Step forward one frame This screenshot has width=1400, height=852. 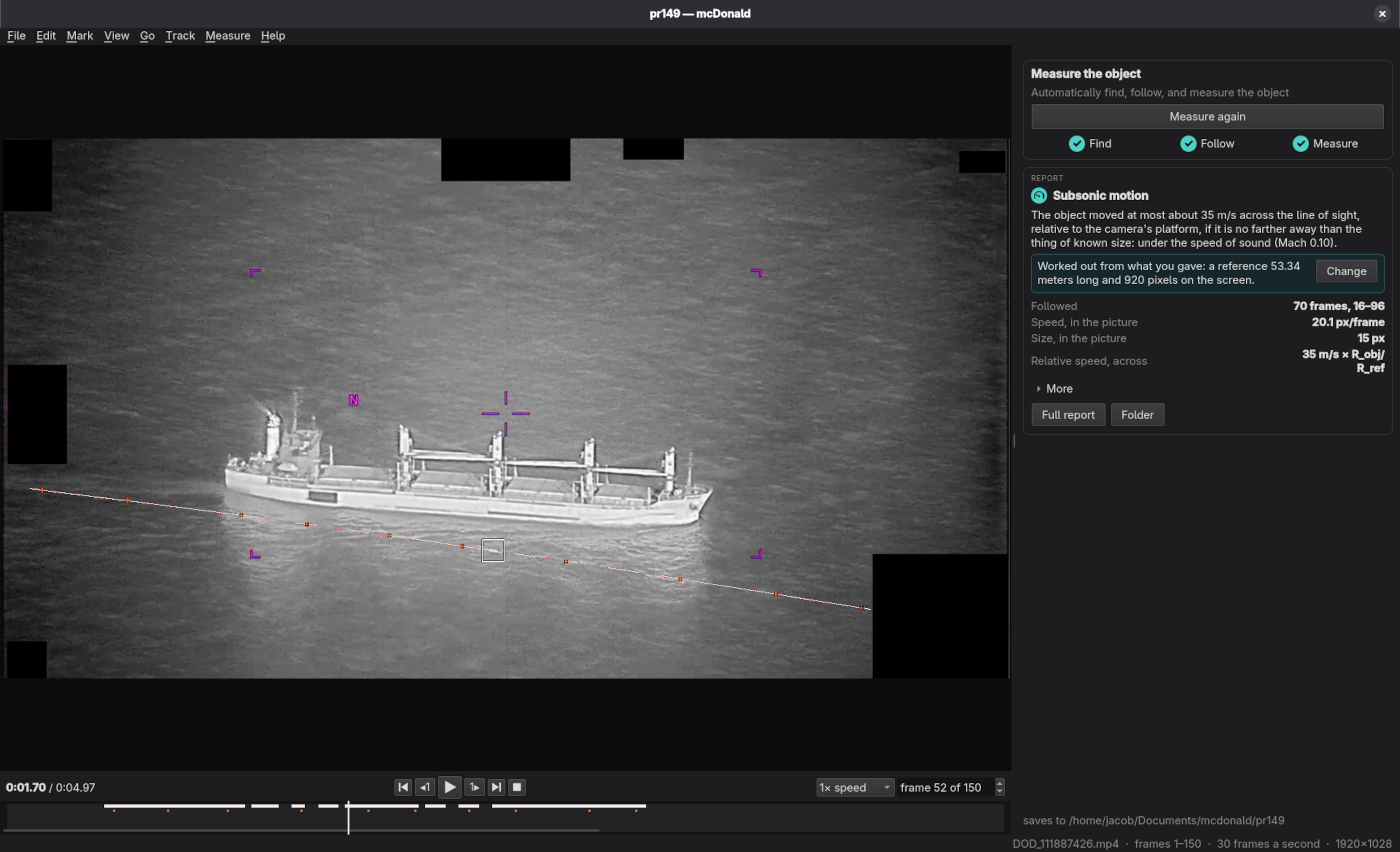point(475,787)
